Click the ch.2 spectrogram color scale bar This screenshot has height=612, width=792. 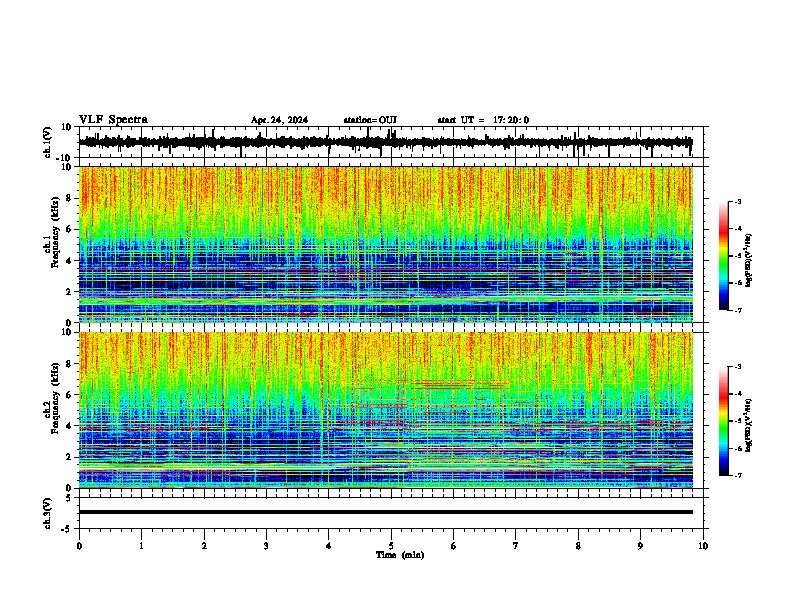[x=723, y=421]
